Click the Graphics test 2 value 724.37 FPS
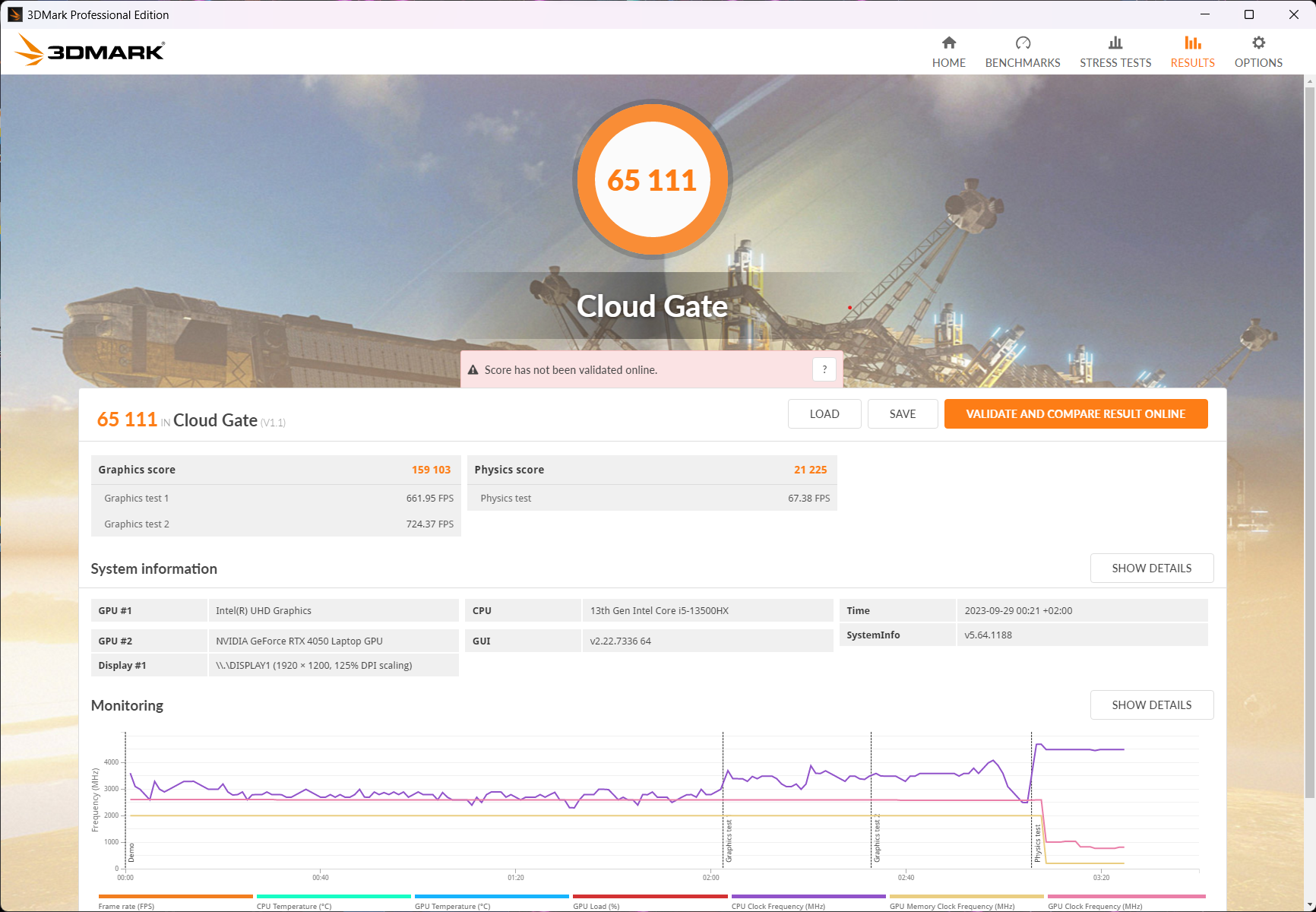Viewport: 1316px width, 912px height. pos(430,524)
